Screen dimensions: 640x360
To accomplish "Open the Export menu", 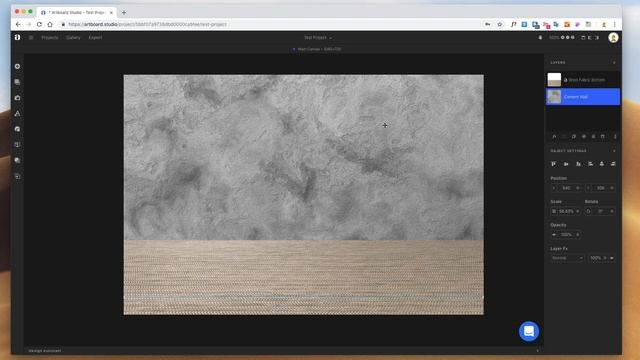I will [x=96, y=38].
